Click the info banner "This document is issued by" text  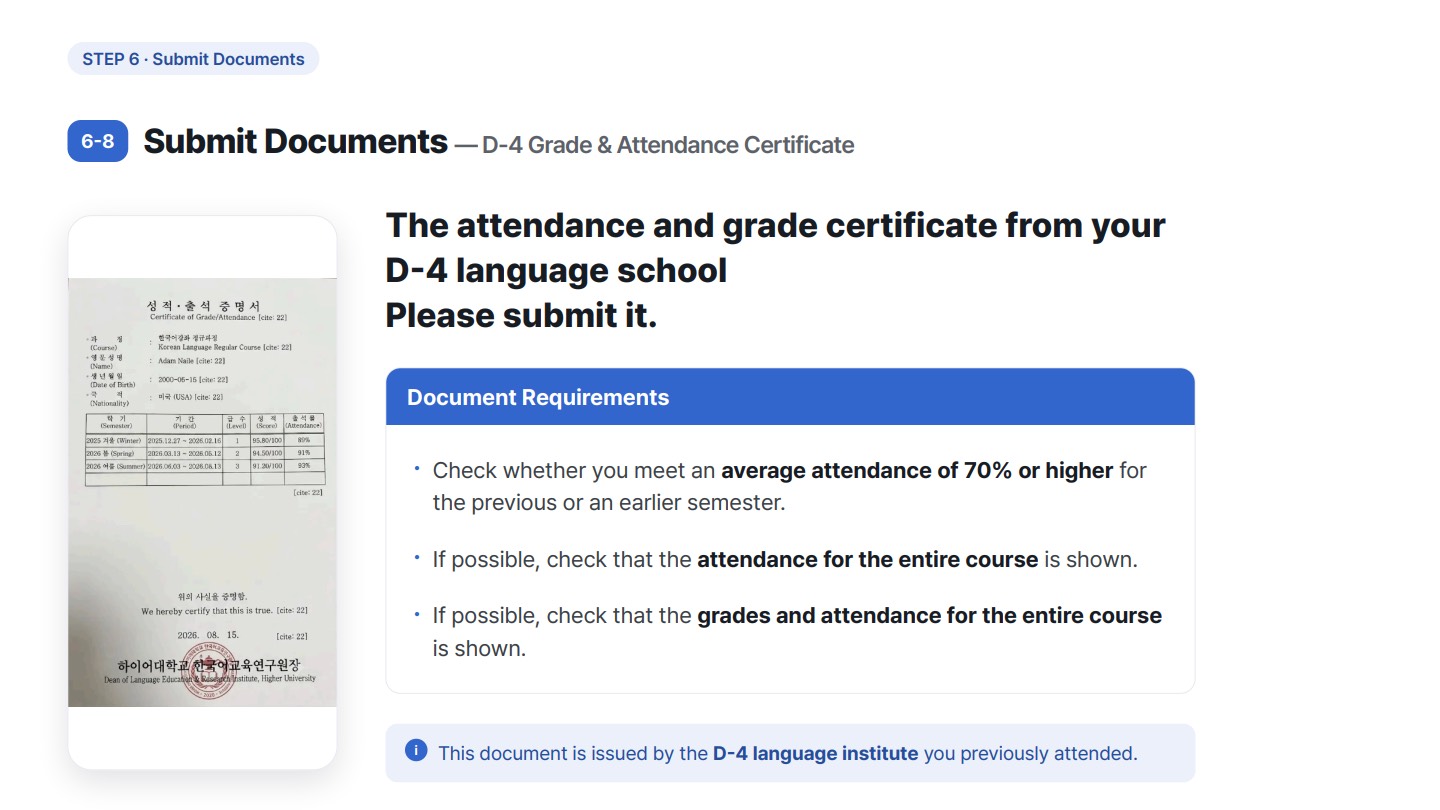(573, 753)
